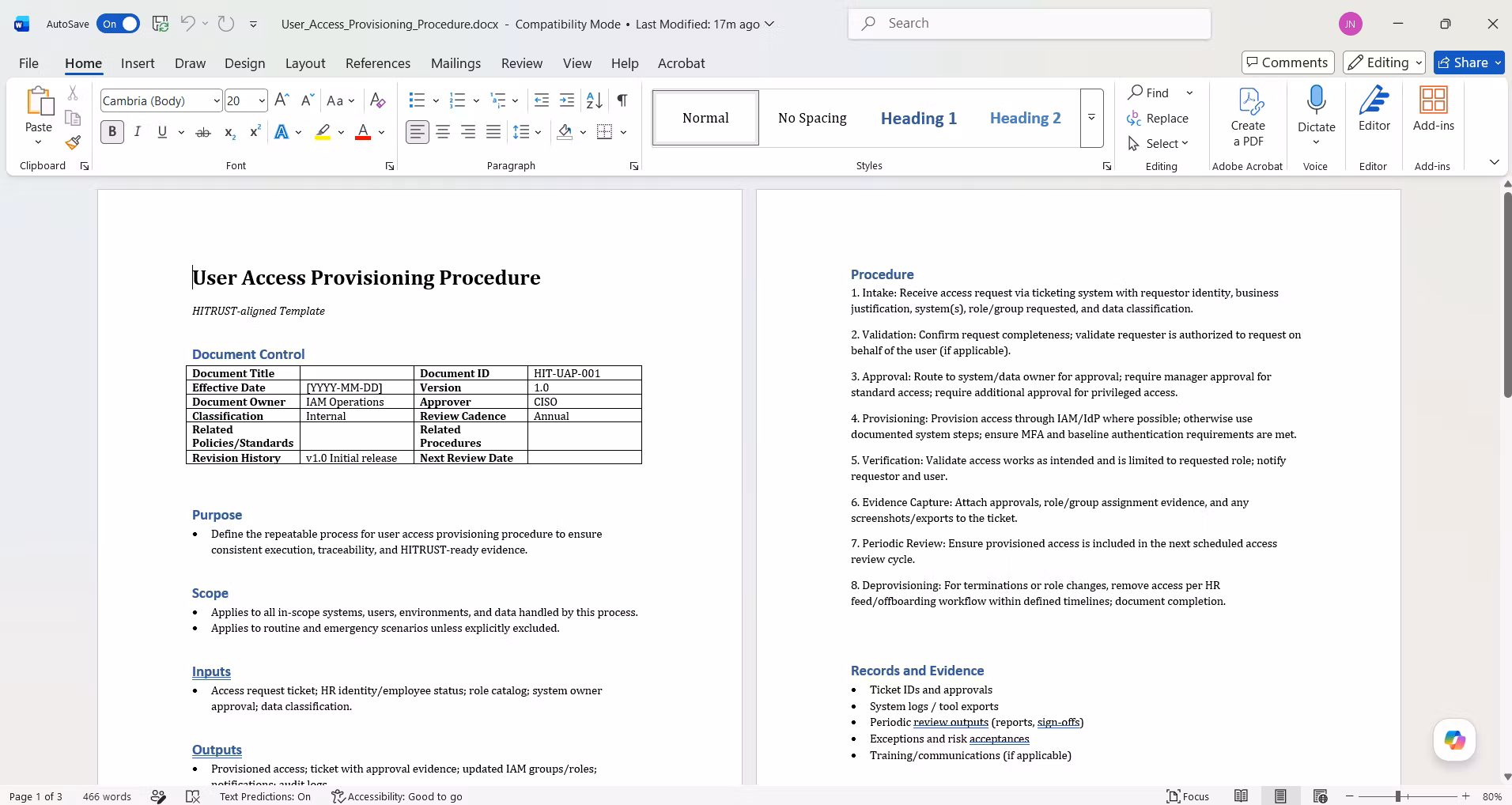Screen dimensions: 1512x805
Task: Sort the selected paragraphs
Action: click(x=594, y=100)
